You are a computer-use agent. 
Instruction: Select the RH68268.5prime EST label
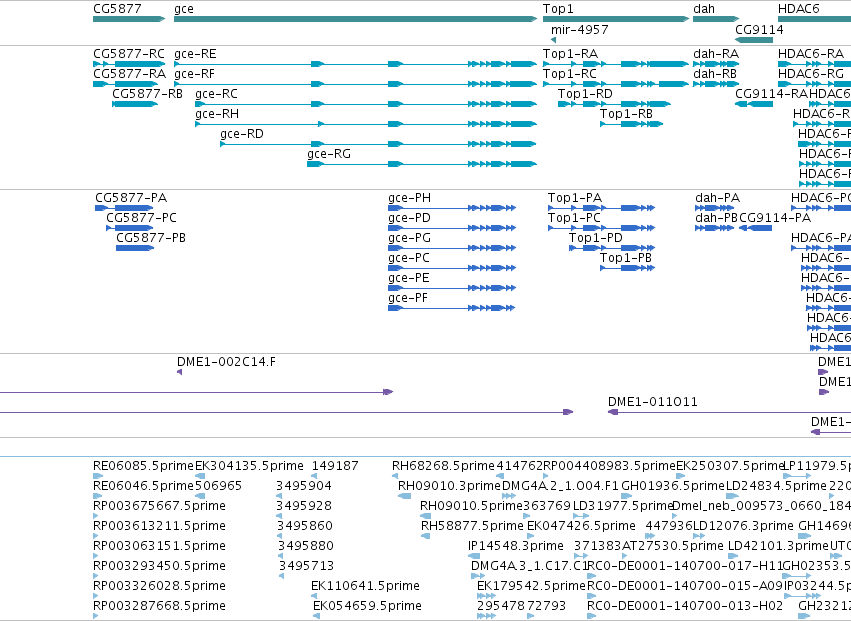pos(443,466)
